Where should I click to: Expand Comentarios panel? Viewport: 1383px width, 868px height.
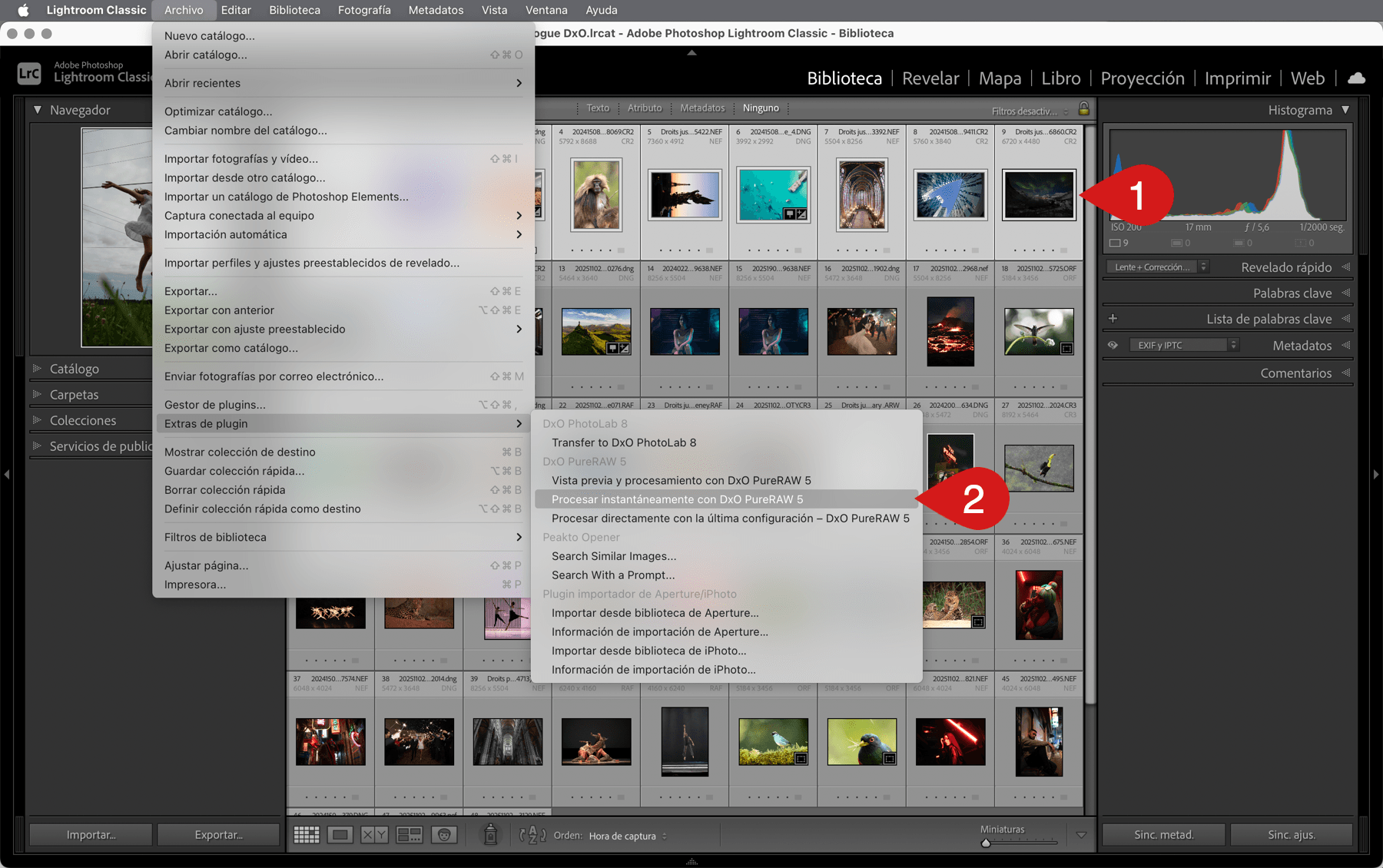pyautogui.click(x=1345, y=373)
